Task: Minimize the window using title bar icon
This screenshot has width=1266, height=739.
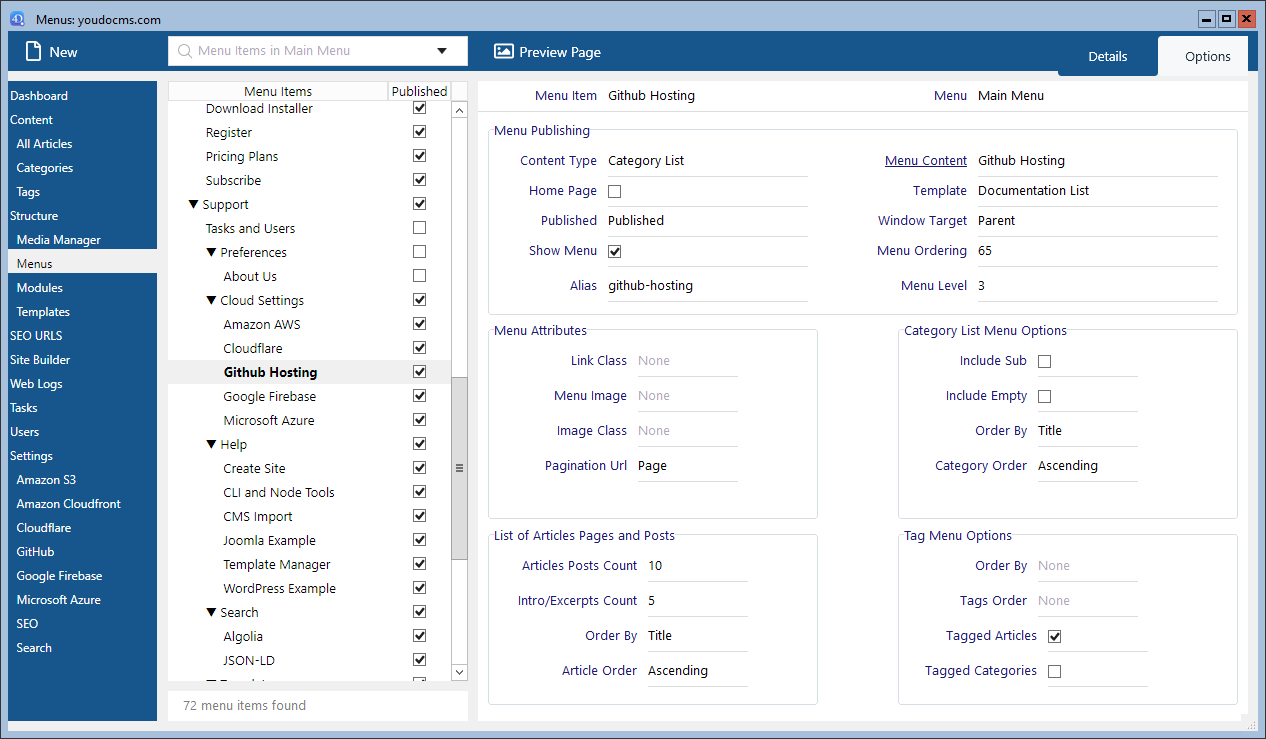Action: click(1208, 19)
